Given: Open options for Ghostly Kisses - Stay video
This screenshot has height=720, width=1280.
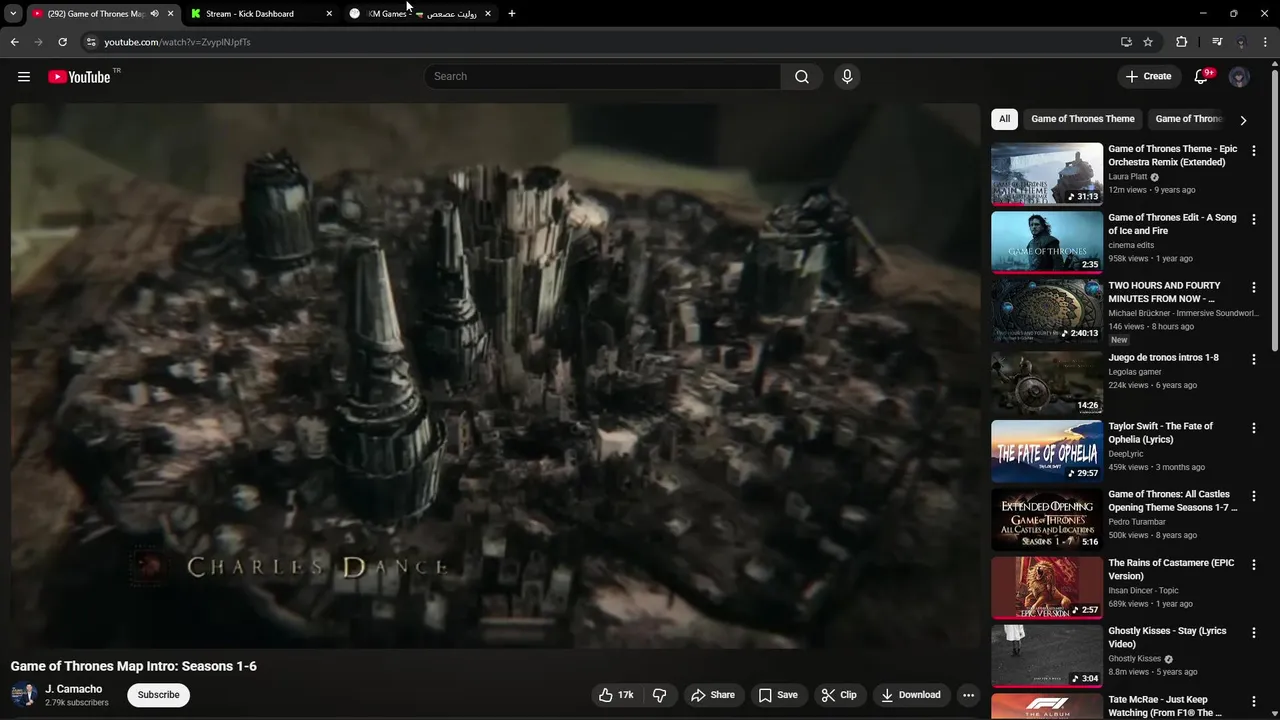Looking at the screenshot, I should click(x=1254, y=632).
